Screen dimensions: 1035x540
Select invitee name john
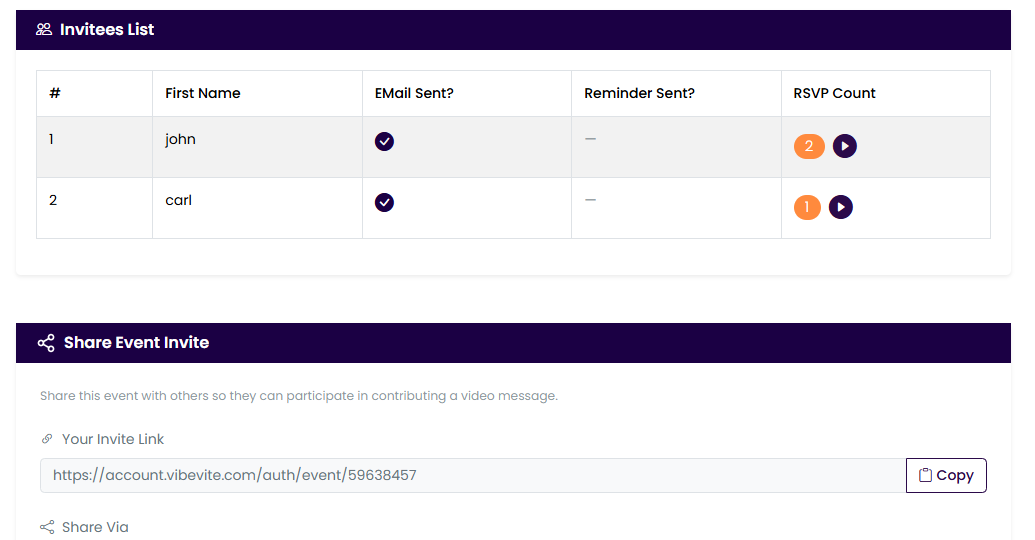(180, 139)
